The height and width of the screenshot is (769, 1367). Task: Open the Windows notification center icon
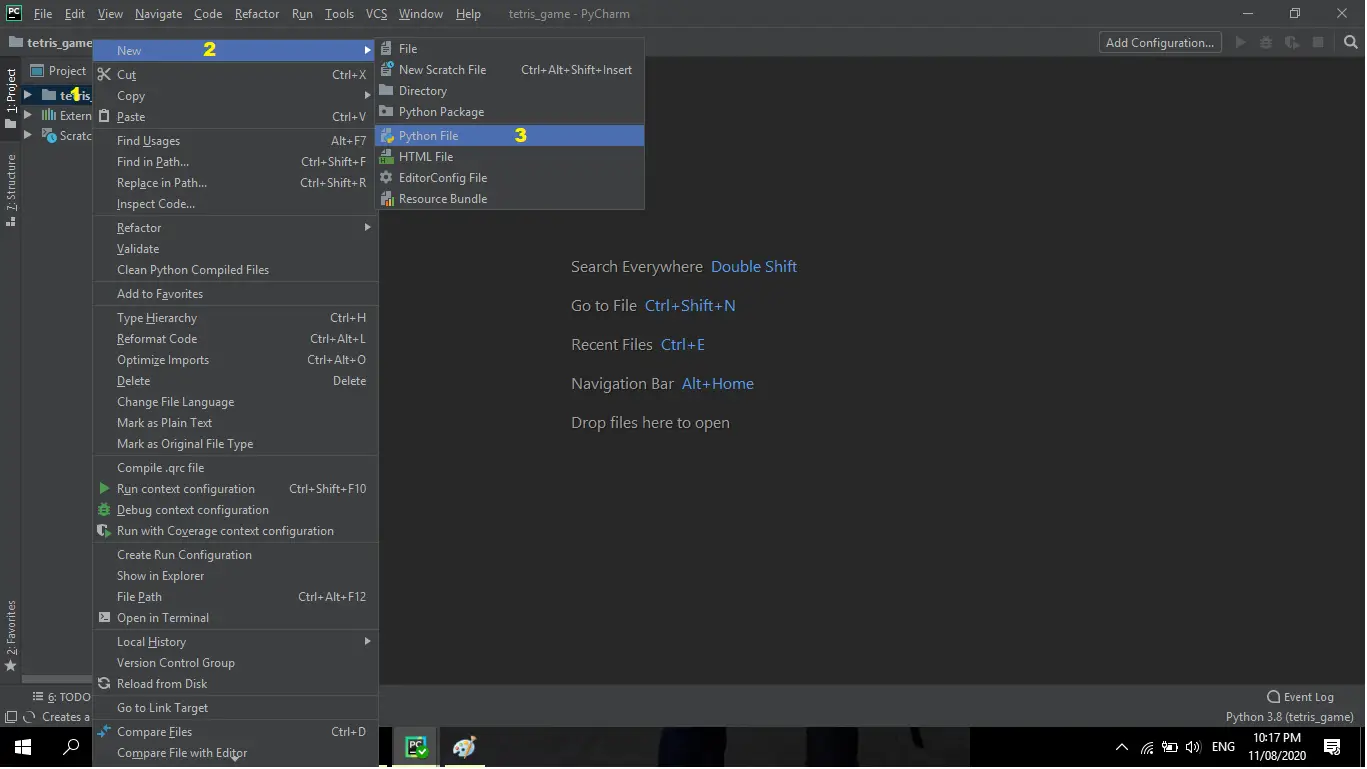1332,747
